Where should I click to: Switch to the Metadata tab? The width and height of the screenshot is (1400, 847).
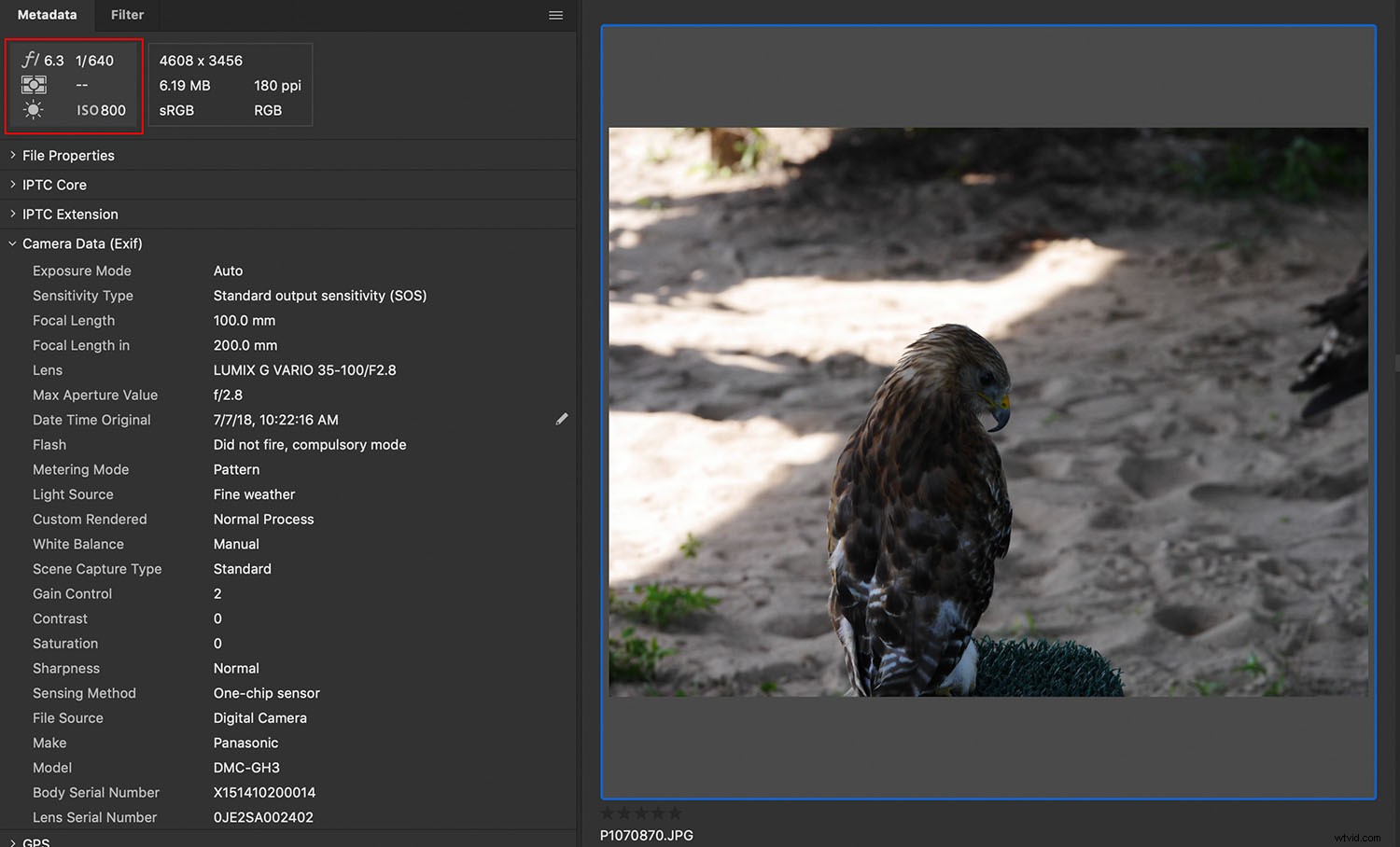point(47,15)
